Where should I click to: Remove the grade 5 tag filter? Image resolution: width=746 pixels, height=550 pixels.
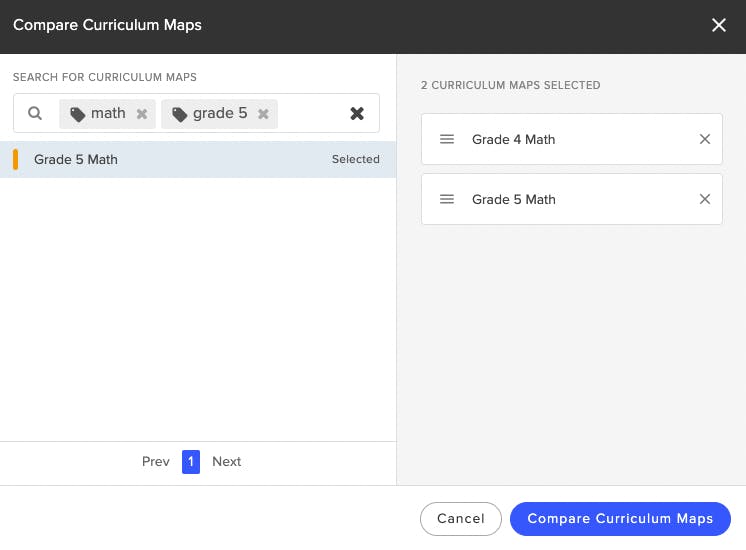[263, 114]
